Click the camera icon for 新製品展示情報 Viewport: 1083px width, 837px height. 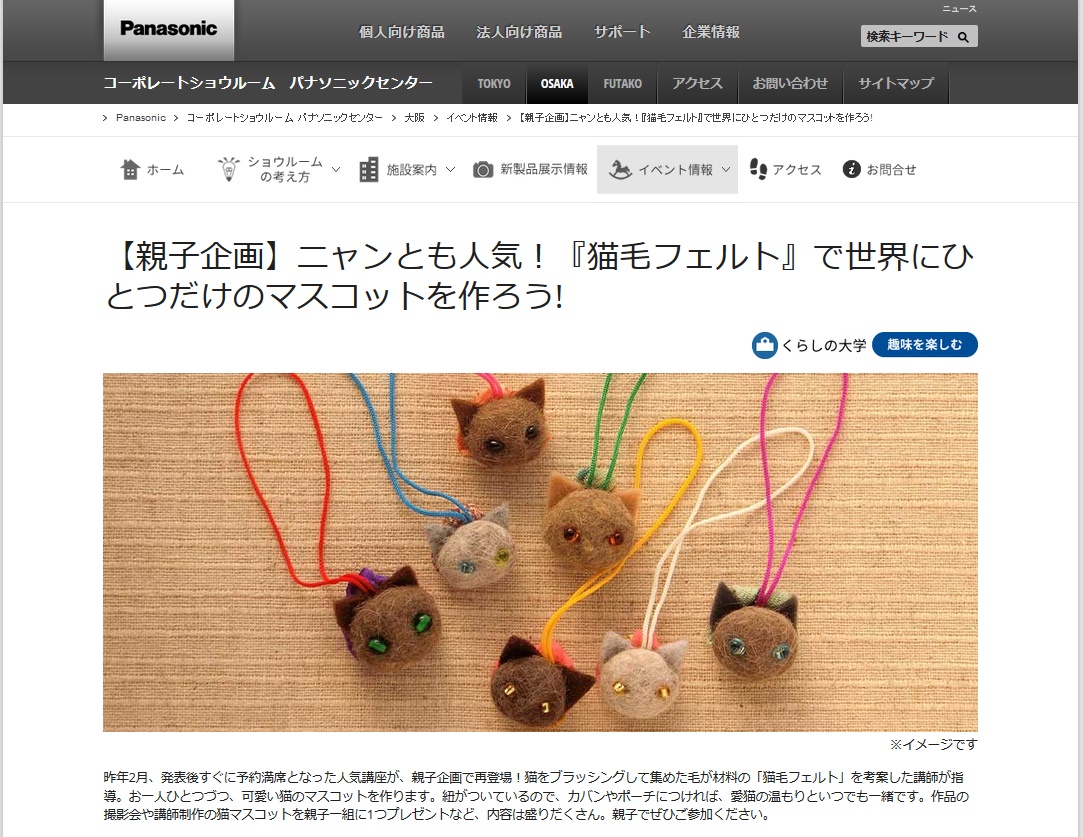(483, 169)
